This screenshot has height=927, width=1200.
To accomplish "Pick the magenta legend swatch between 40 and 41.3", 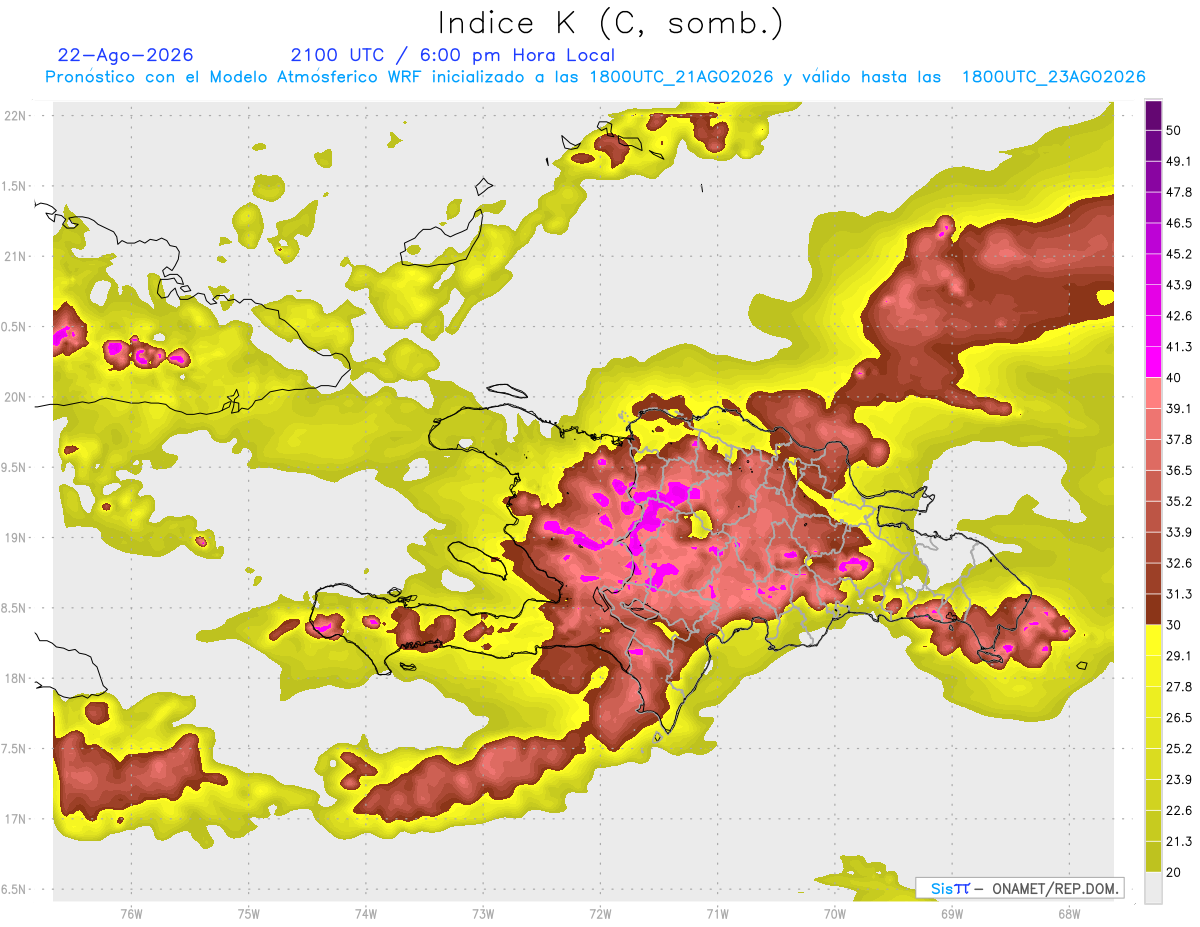I will pos(1153,362).
